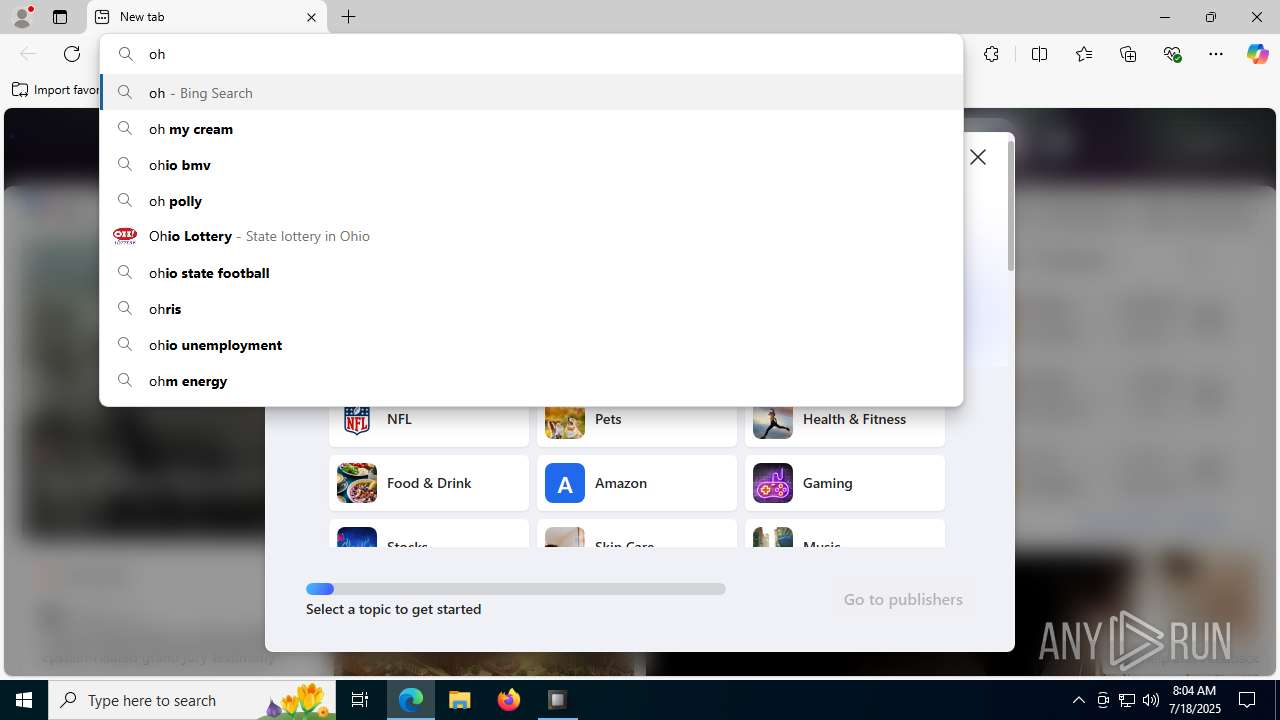1280x720 pixels.
Task: Open Browser essentials heart icon
Action: pyautogui.click(x=1172, y=54)
